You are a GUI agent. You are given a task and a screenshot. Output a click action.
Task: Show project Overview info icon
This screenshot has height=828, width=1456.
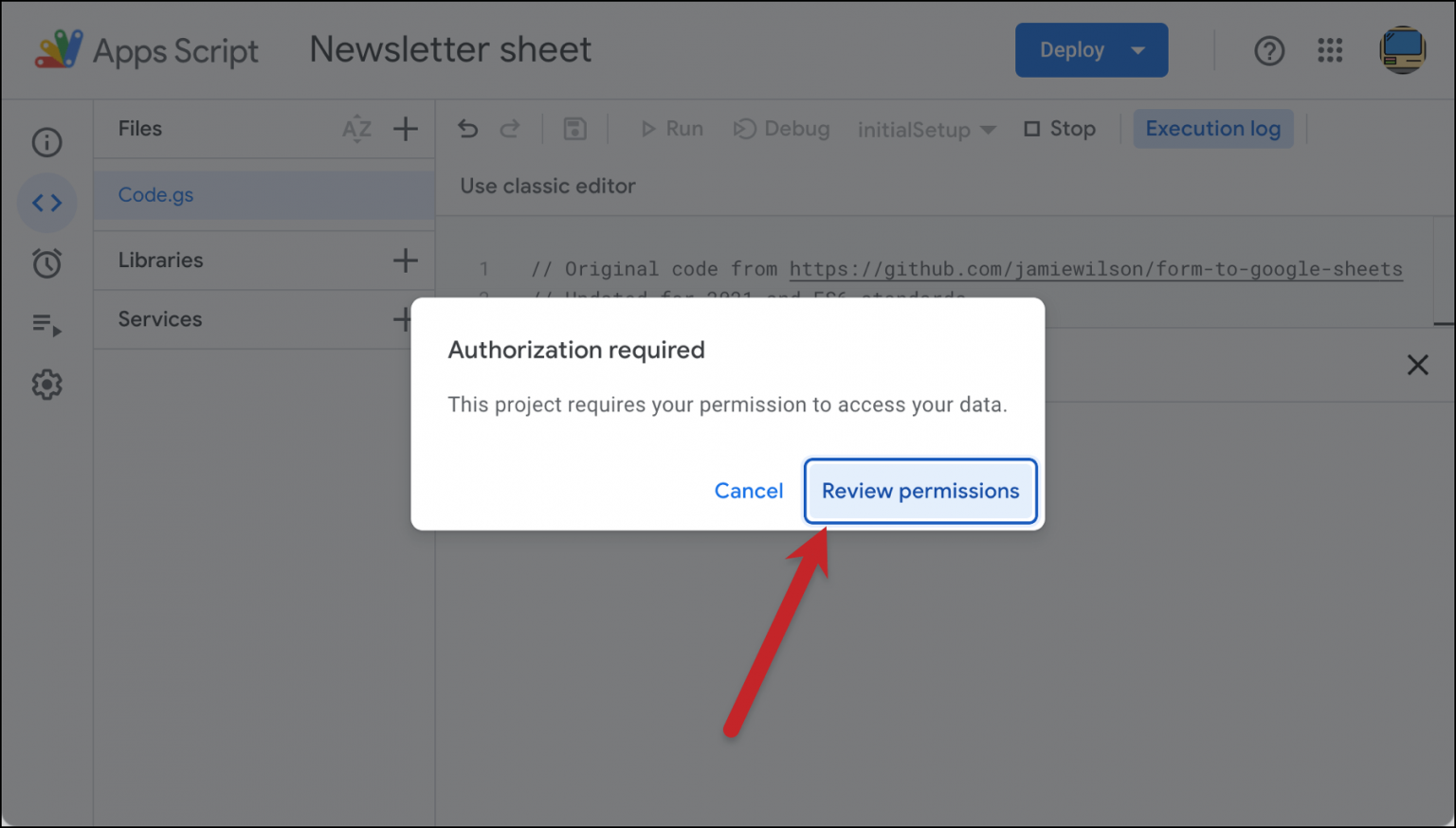(x=46, y=142)
